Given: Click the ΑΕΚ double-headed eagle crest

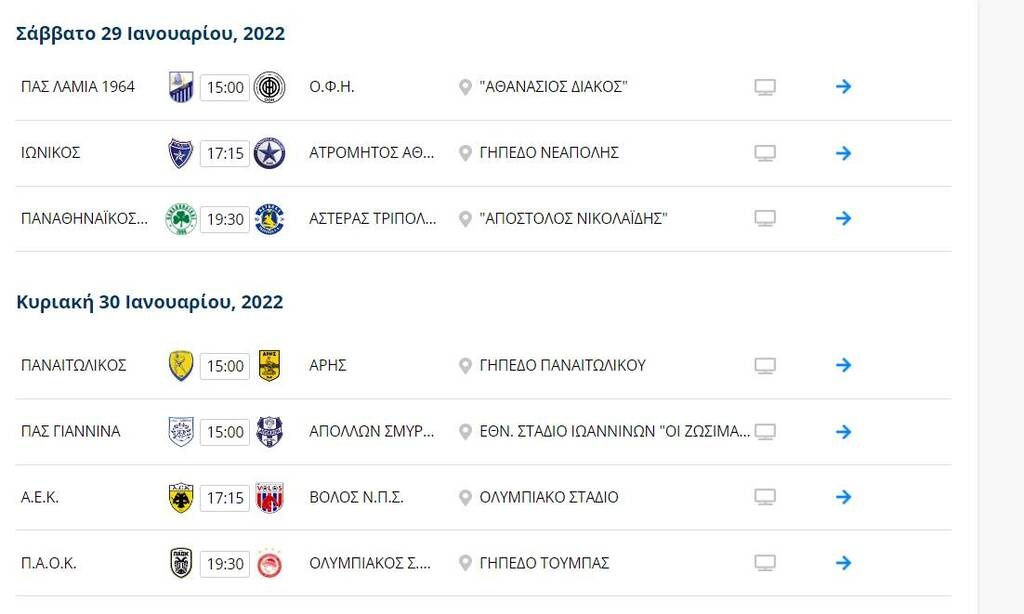Looking at the screenshot, I should (x=181, y=497).
